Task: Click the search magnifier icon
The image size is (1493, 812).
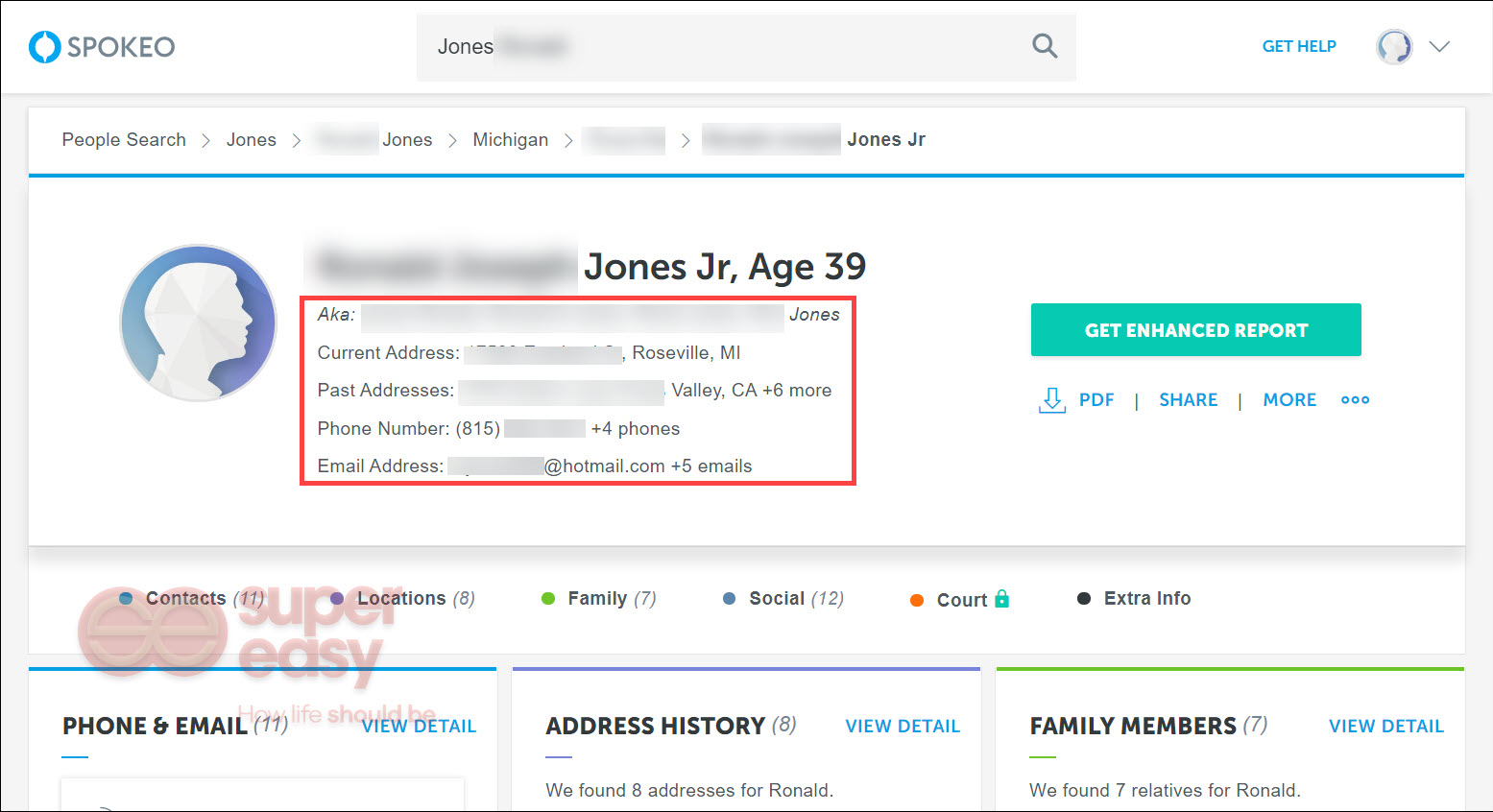Action: click(x=1045, y=46)
